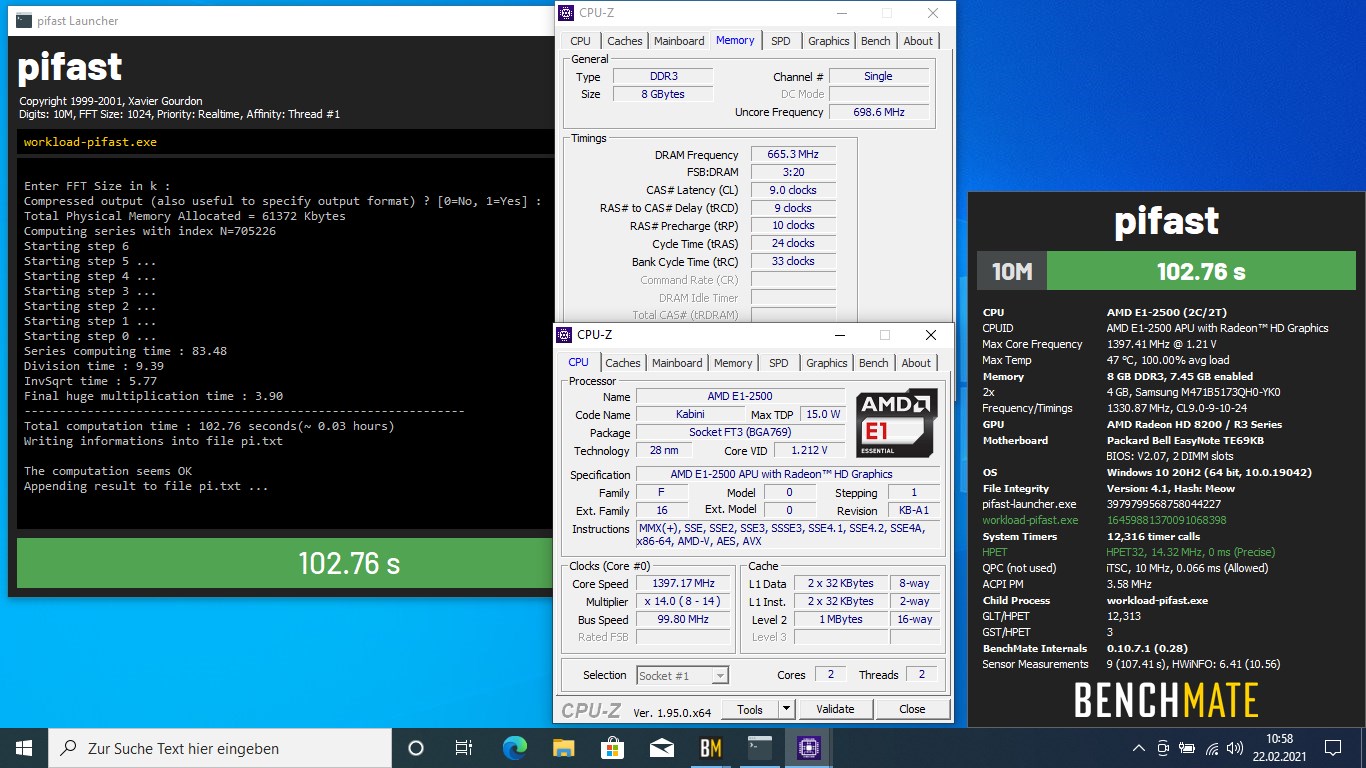Open the volume speaker tray icon
1366x768 pixels.
tap(1236, 748)
